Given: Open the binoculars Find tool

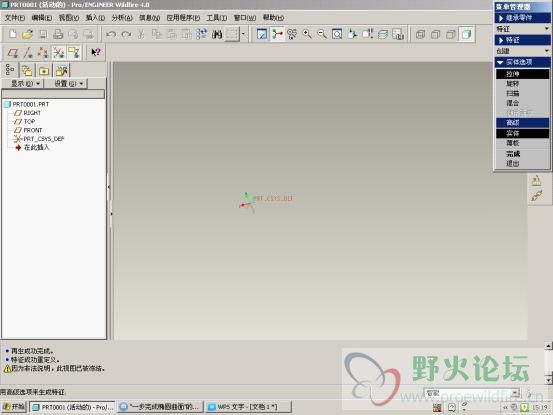Looking at the screenshot, I should (217, 34).
